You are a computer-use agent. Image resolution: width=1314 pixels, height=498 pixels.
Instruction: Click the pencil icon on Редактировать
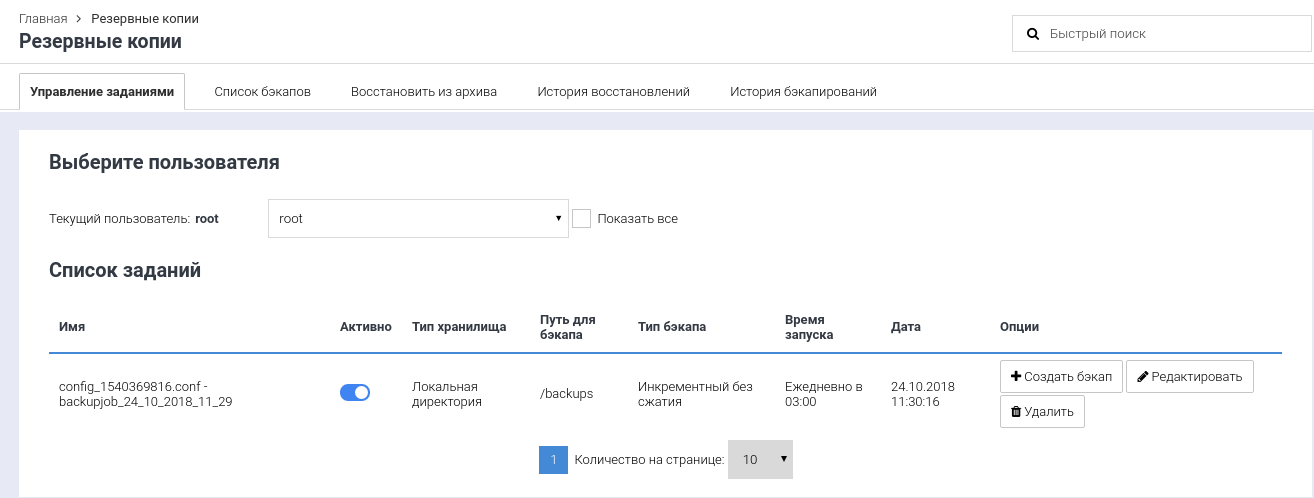coord(1142,377)
